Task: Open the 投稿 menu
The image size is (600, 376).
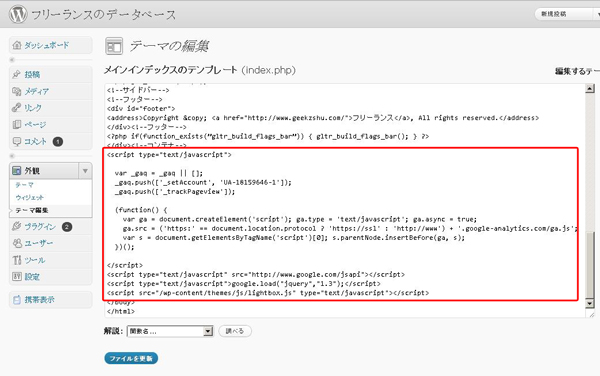Action: [x=32, y=74]
